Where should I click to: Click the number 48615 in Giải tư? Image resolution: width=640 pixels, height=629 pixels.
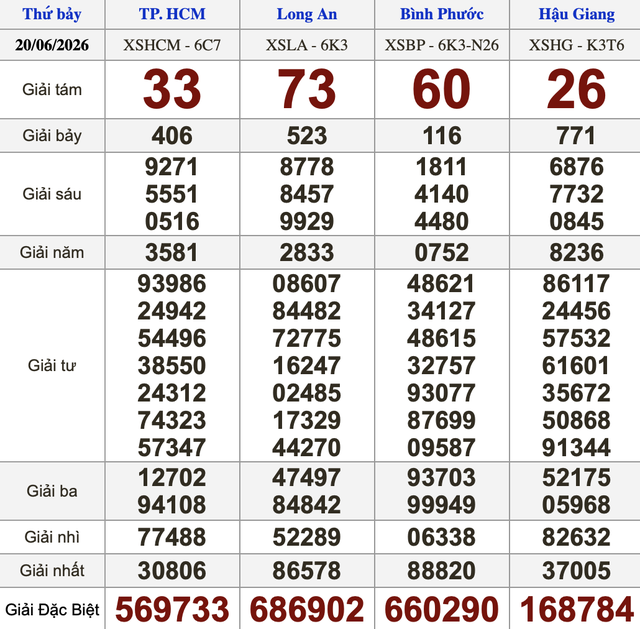point(442,339)
